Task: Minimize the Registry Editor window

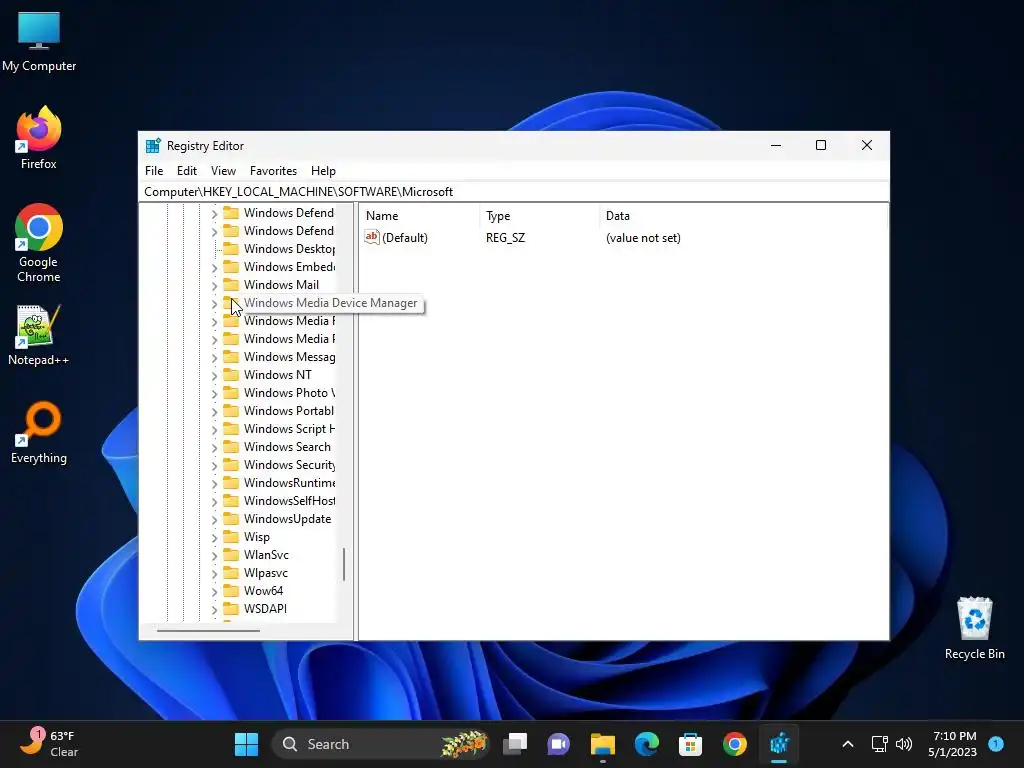Action: coord(776,145)
